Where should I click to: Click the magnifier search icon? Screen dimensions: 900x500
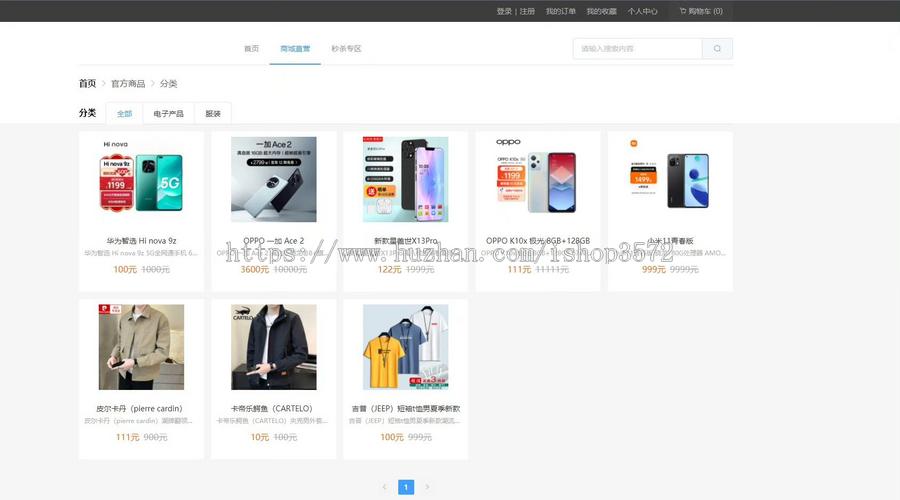[717, 49]
